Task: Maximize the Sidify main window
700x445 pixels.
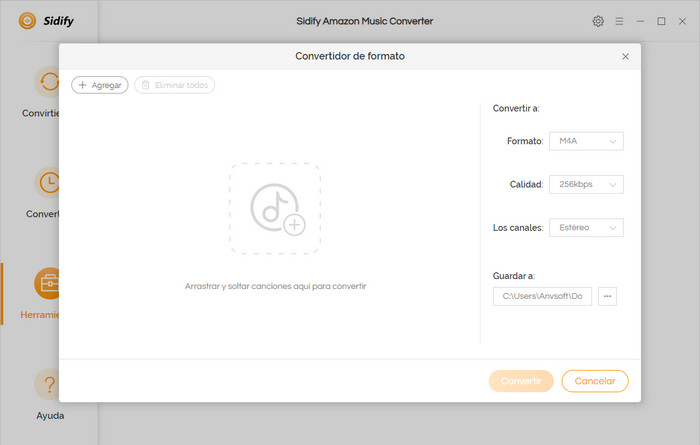Action: pyautogui.click(x=661, y=21)
